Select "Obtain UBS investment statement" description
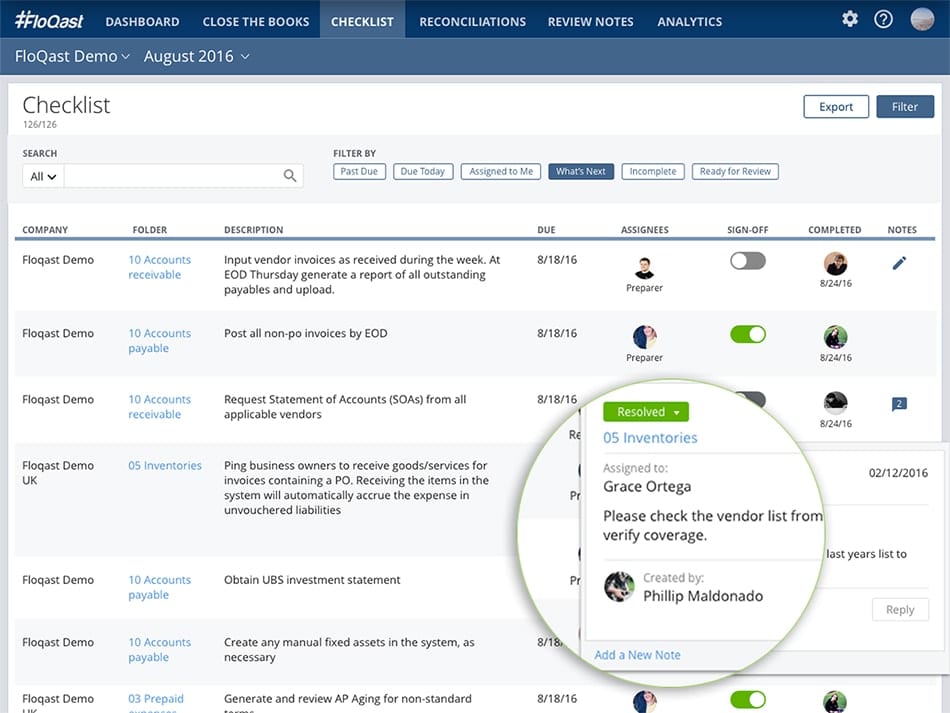The height and width of the screenshot is (713, 950). tap(312, 580)
